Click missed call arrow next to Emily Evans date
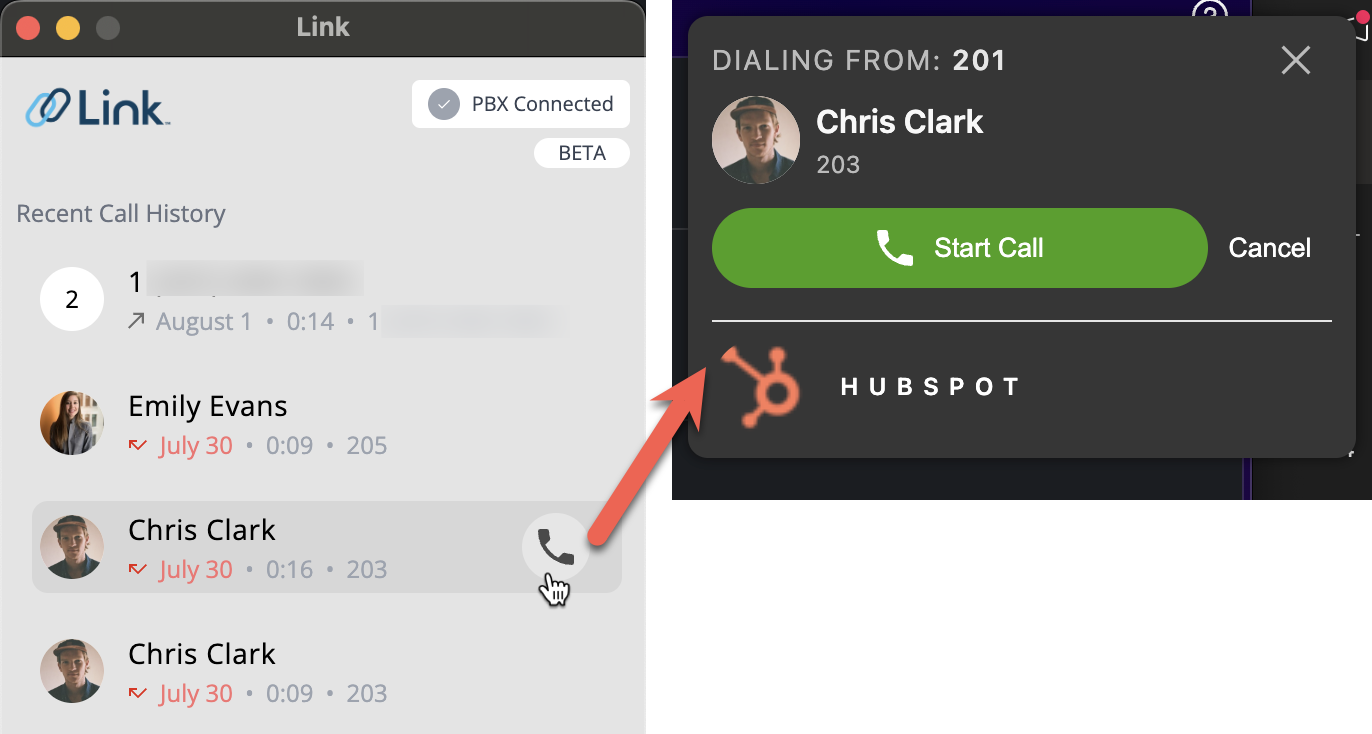 [x=138, y=445]
